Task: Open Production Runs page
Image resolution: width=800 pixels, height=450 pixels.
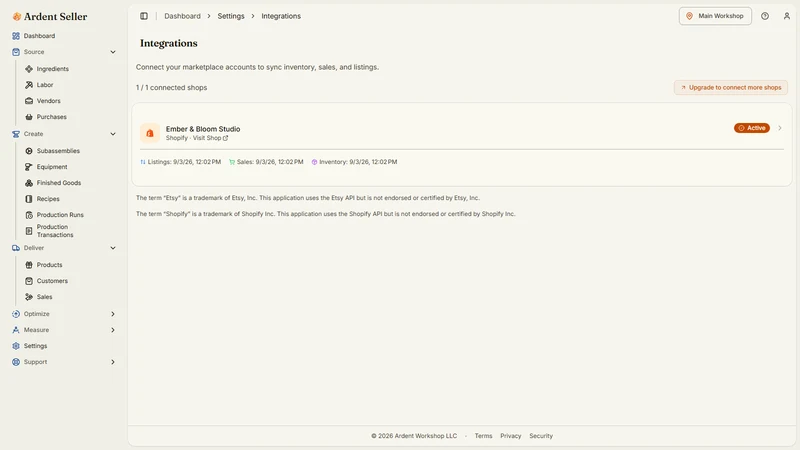Action: coord(60,215)
